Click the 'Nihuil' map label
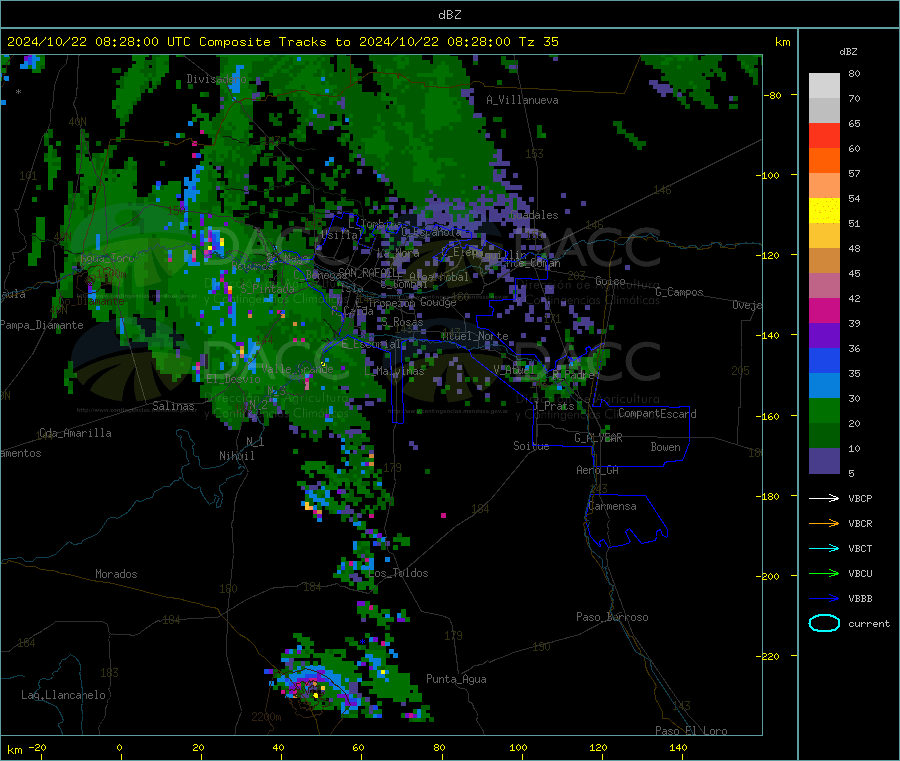900x761 pixels. 236,456
